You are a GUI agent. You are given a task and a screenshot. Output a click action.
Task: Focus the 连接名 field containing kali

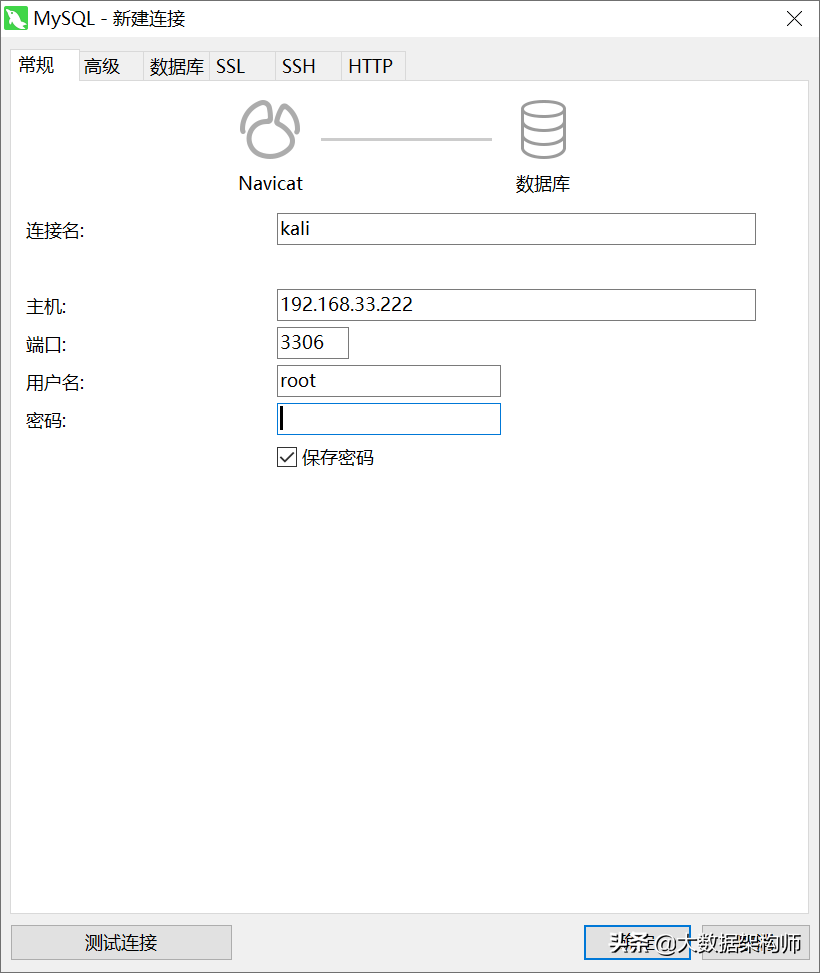coord(516,229)
